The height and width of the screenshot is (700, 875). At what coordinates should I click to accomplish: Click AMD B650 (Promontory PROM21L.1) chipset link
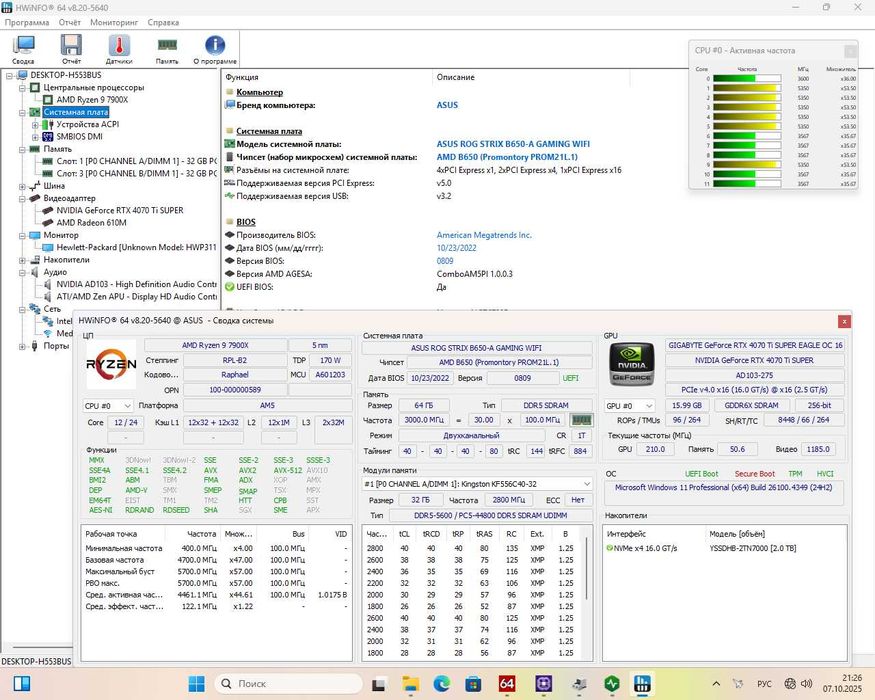point(507,157)
